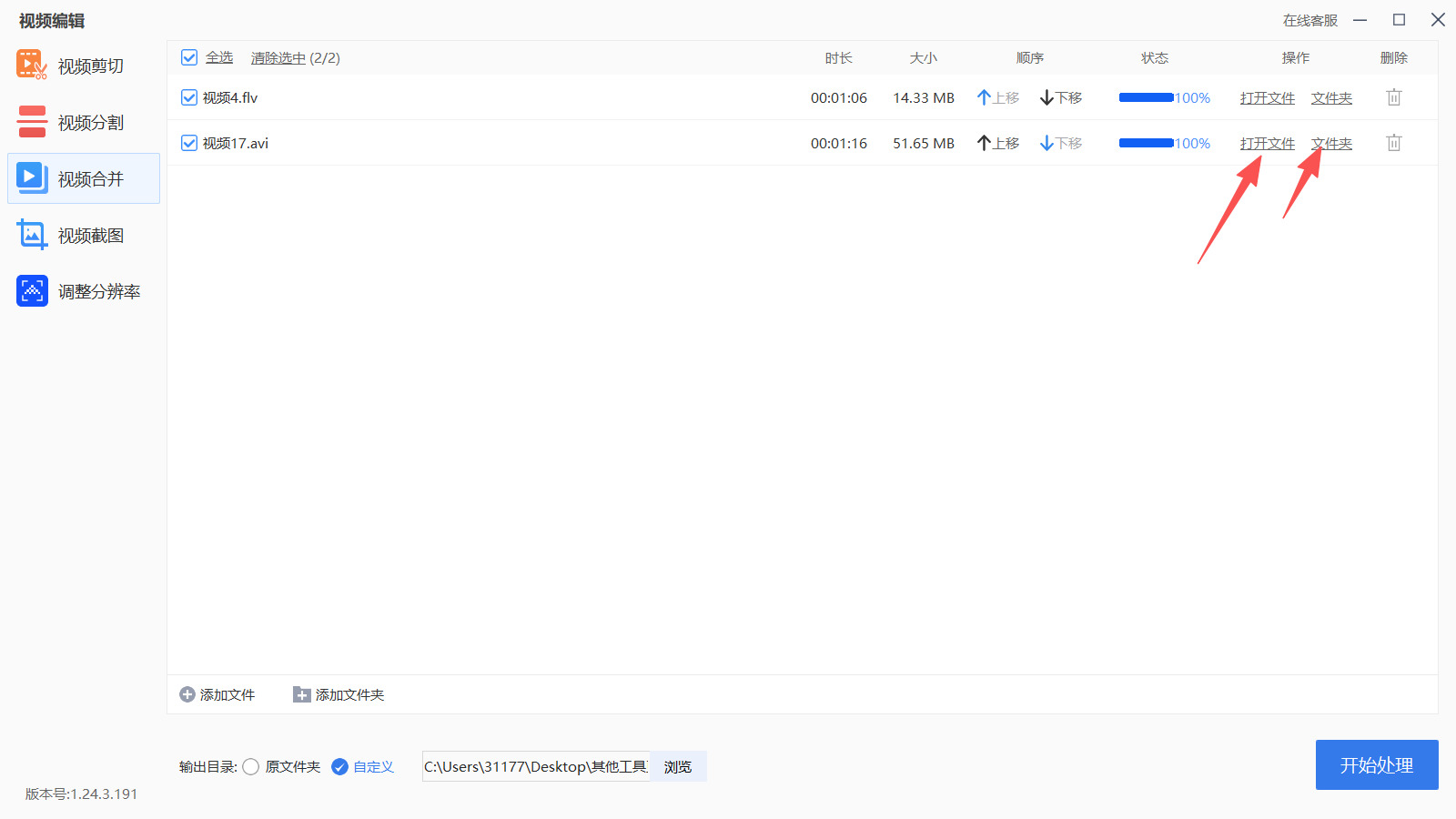Select 自定义 custom output radio

coord(340,767)
